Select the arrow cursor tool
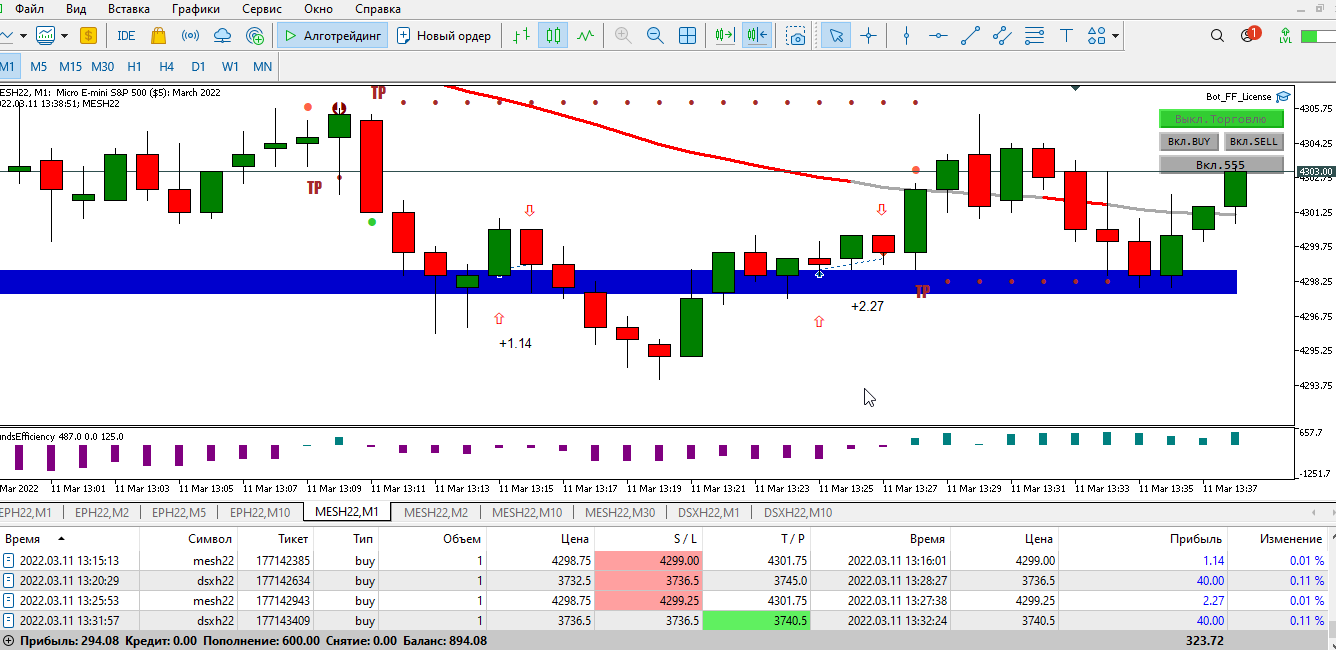This screenshot has height=650, width=1336. coord(836,36)
